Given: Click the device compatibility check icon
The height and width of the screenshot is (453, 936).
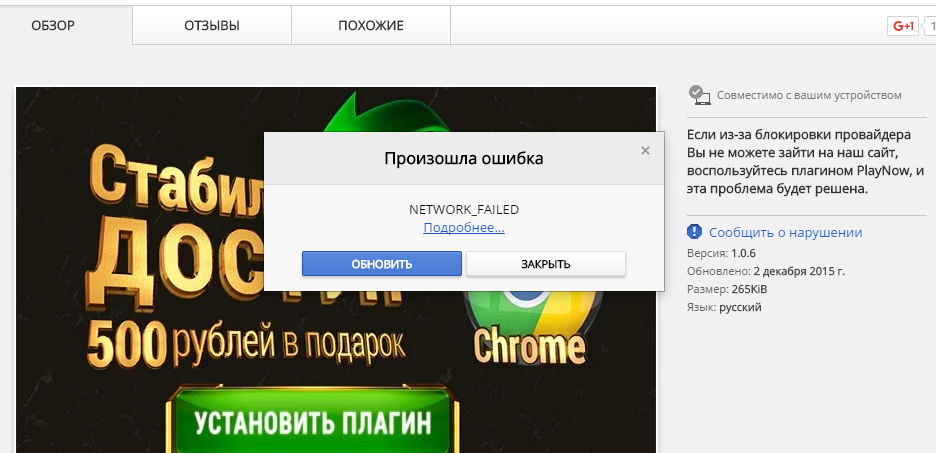Looking at the screenshot, I should click(699, 95).
